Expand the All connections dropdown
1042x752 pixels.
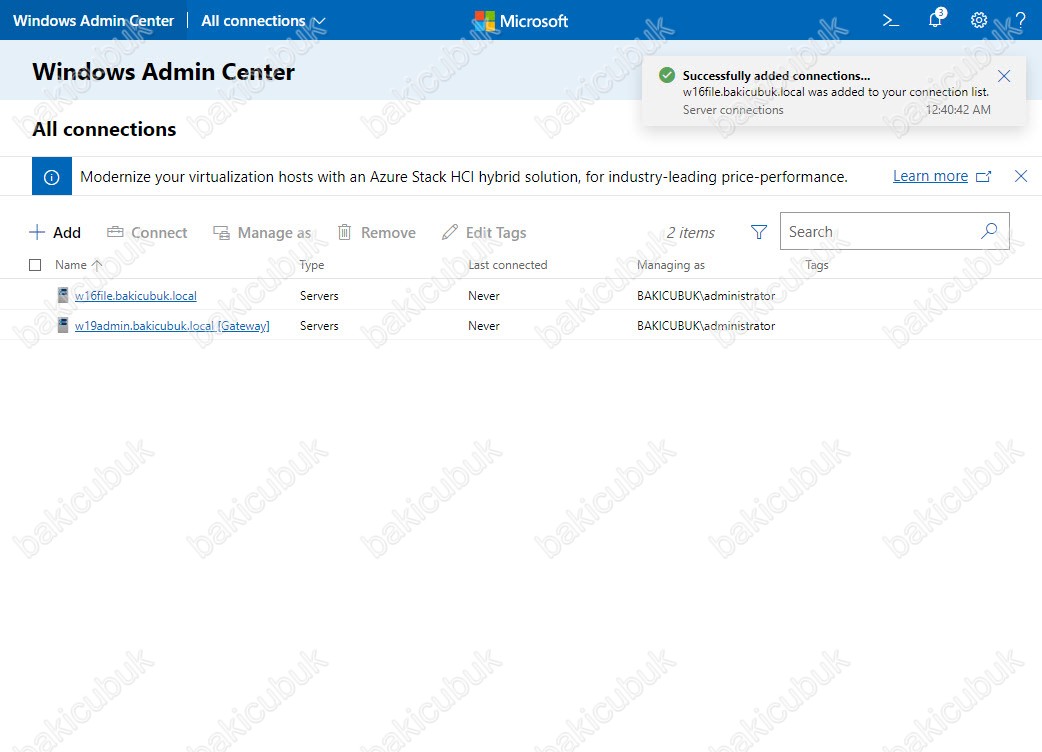263,21
